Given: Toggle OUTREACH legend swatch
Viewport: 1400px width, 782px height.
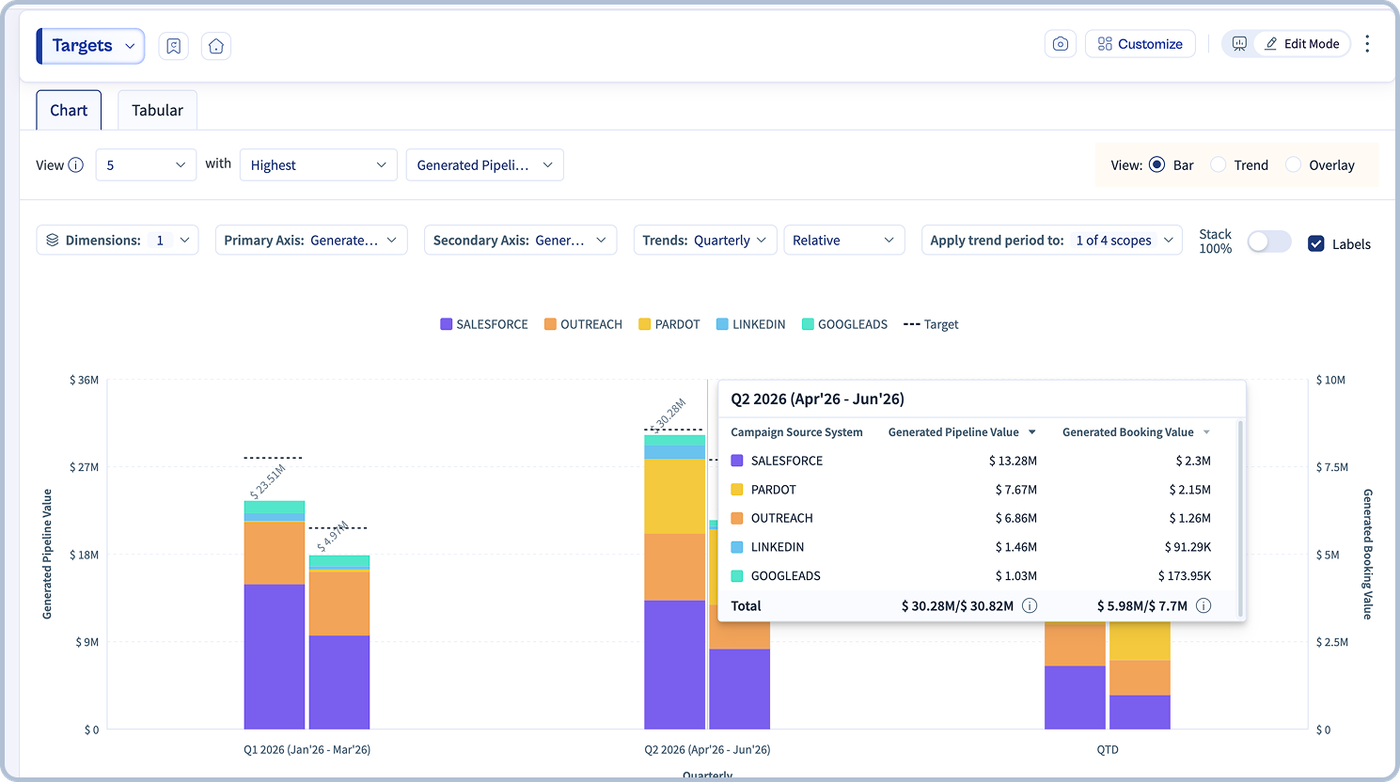Looking at the screenshot, I should [x=550, y=324].
